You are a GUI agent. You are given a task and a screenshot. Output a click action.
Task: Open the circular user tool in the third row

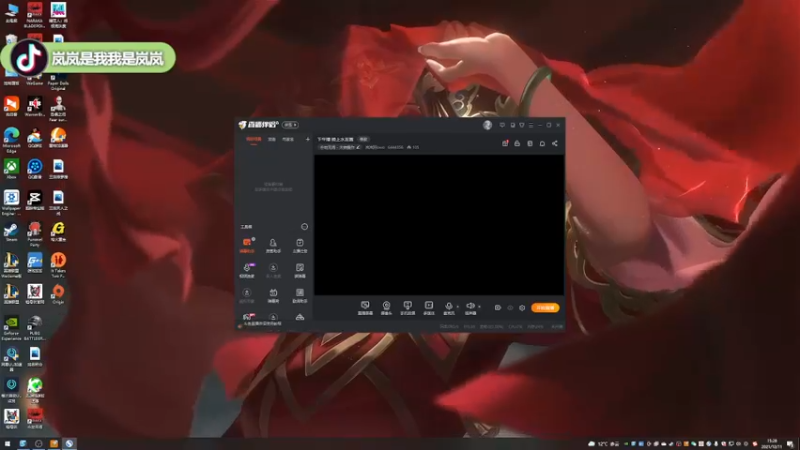pyautogui.click(x=247, y=295)
